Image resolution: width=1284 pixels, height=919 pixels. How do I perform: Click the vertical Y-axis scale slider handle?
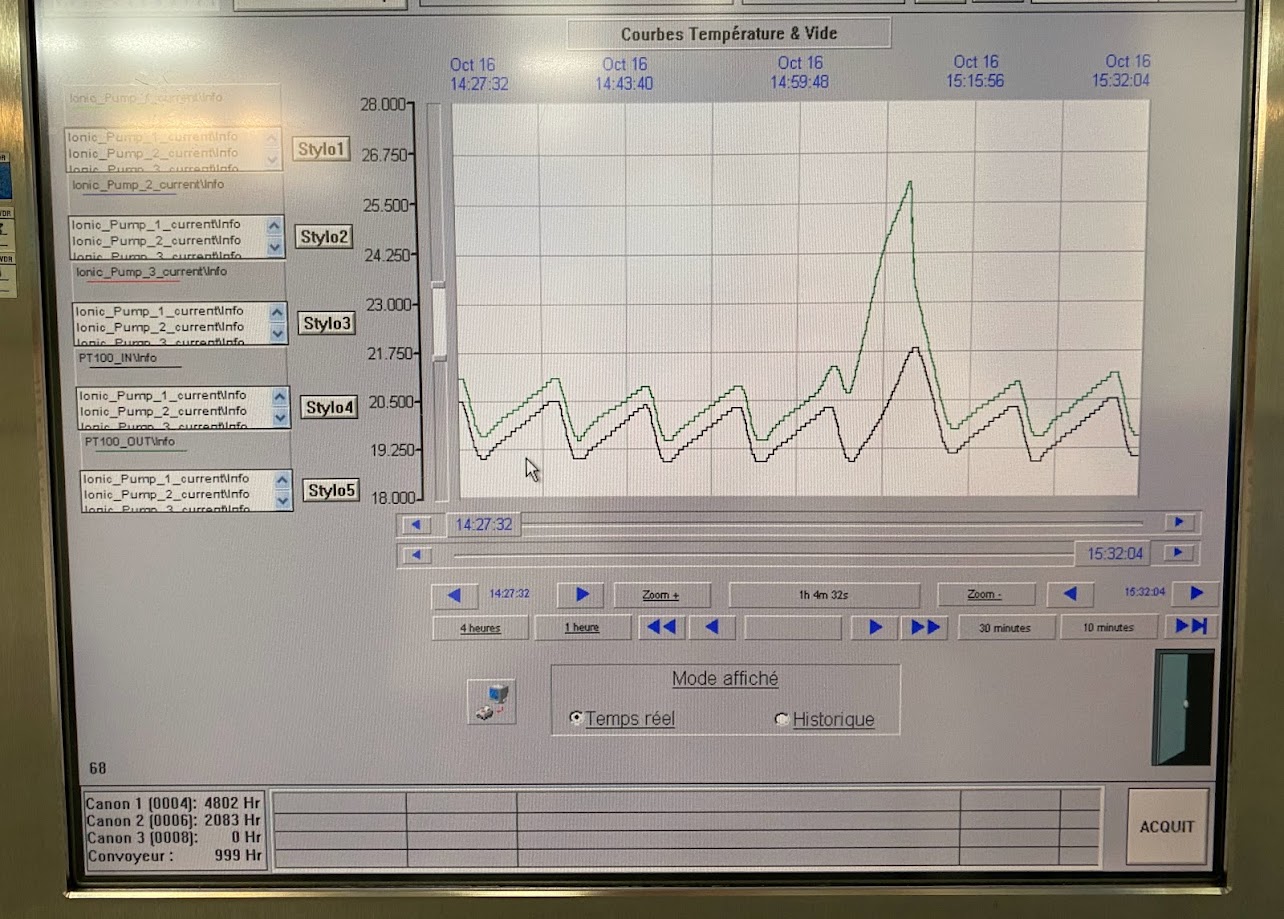pyautogui.click(x=439, y=320)
